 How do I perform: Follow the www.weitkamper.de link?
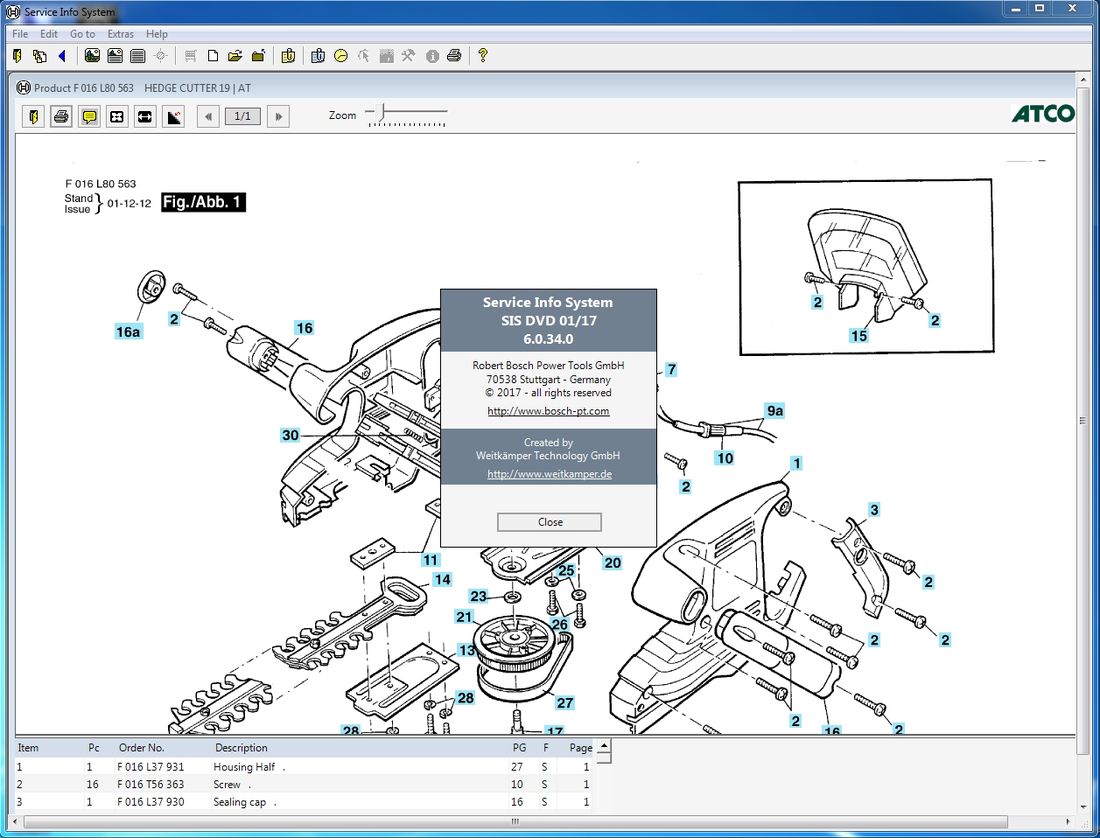tap(549, 474)
